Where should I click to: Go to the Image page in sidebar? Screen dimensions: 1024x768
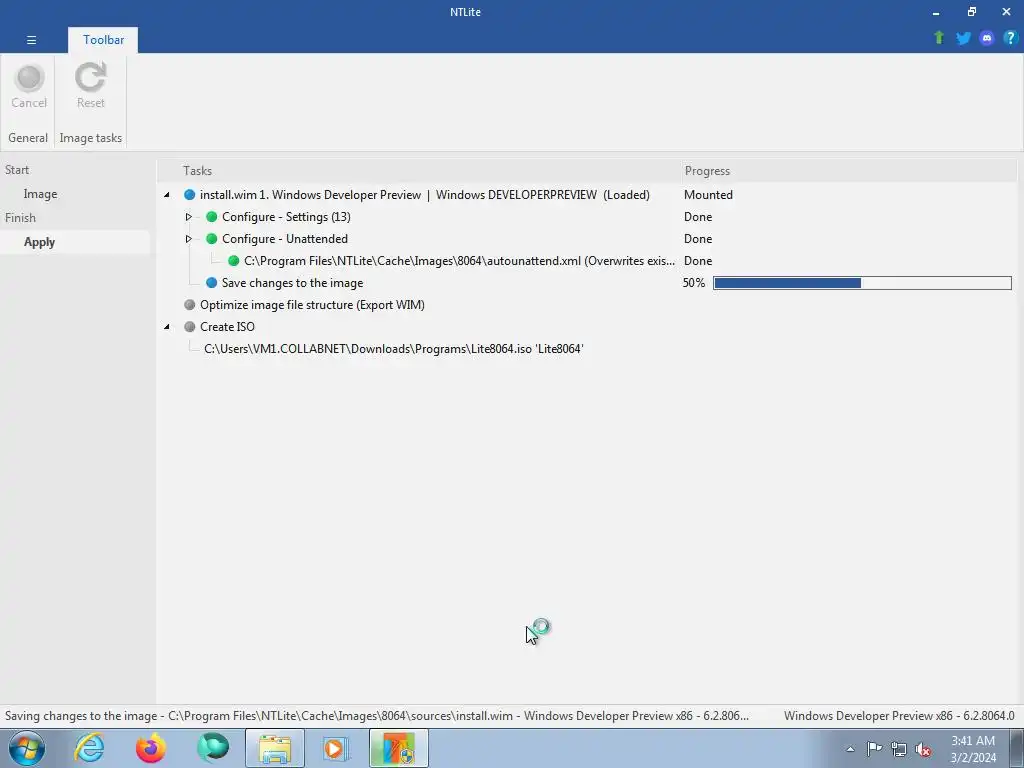click(x=40, y=194)
